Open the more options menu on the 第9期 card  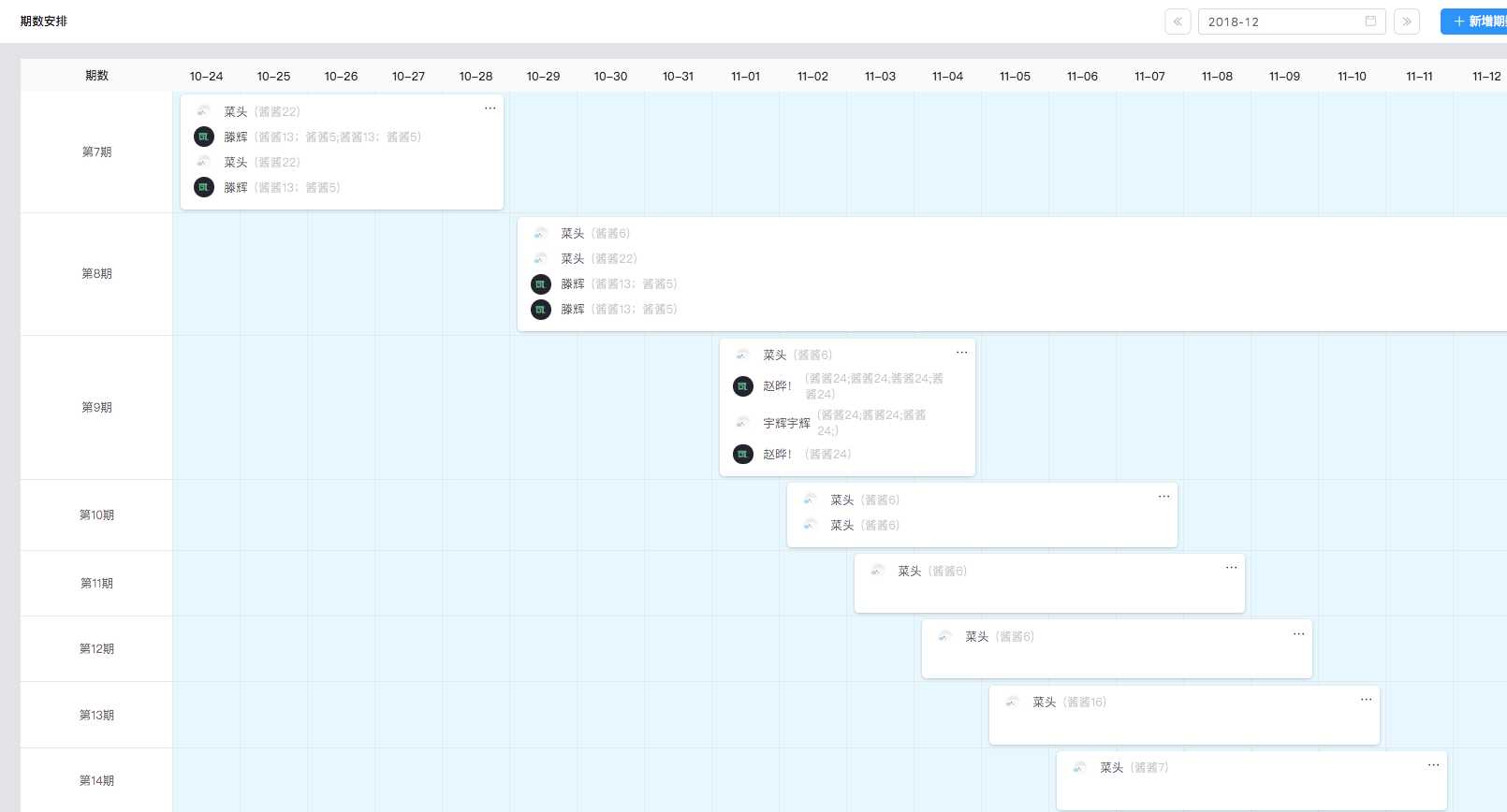[x=961, y=352]
